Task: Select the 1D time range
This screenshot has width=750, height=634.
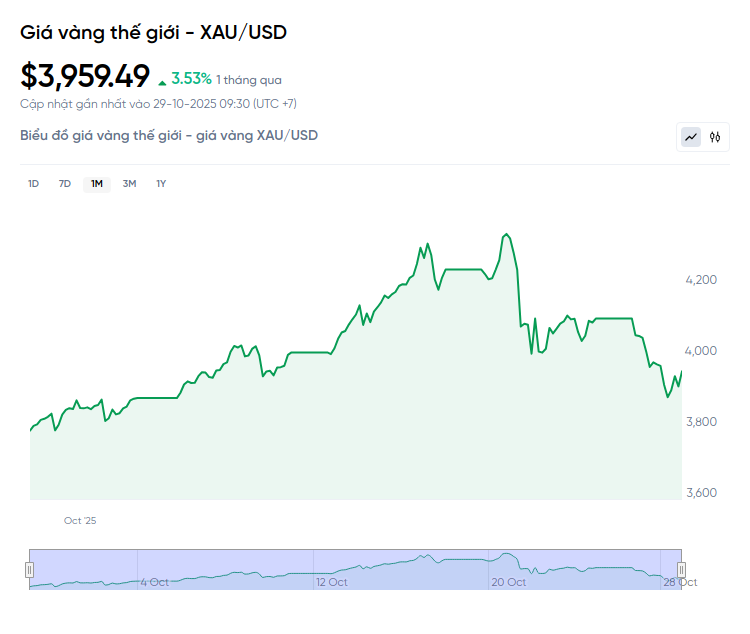Action: (33, 183)
